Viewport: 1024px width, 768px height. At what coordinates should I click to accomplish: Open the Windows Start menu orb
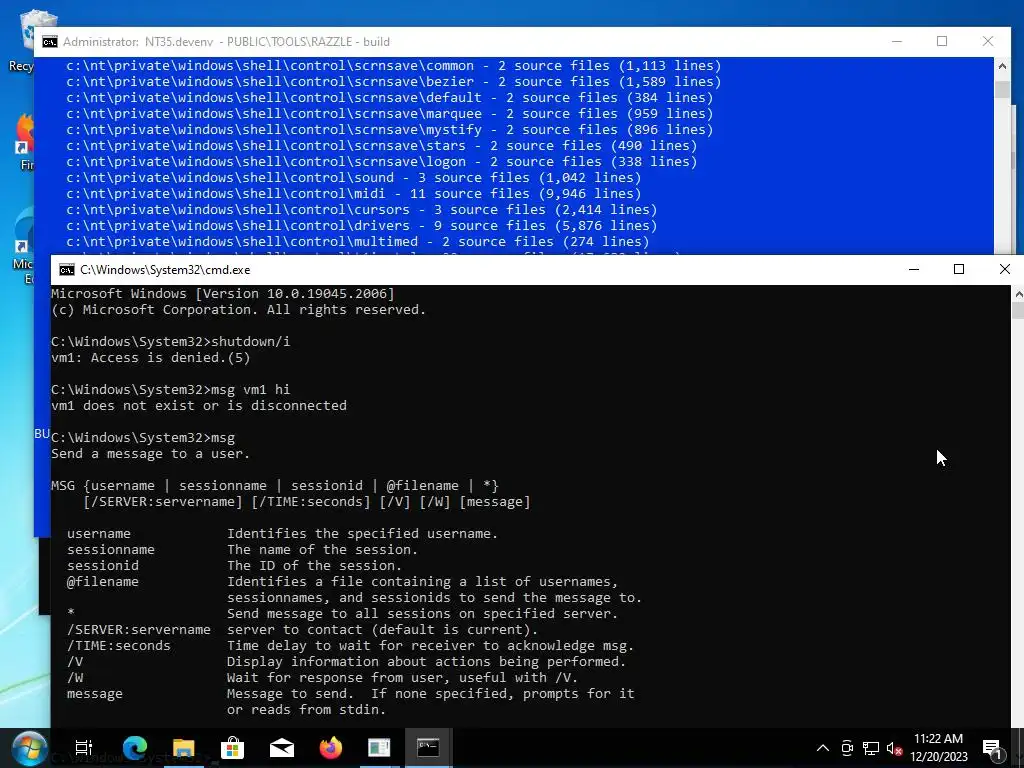(x=27, y=748)
